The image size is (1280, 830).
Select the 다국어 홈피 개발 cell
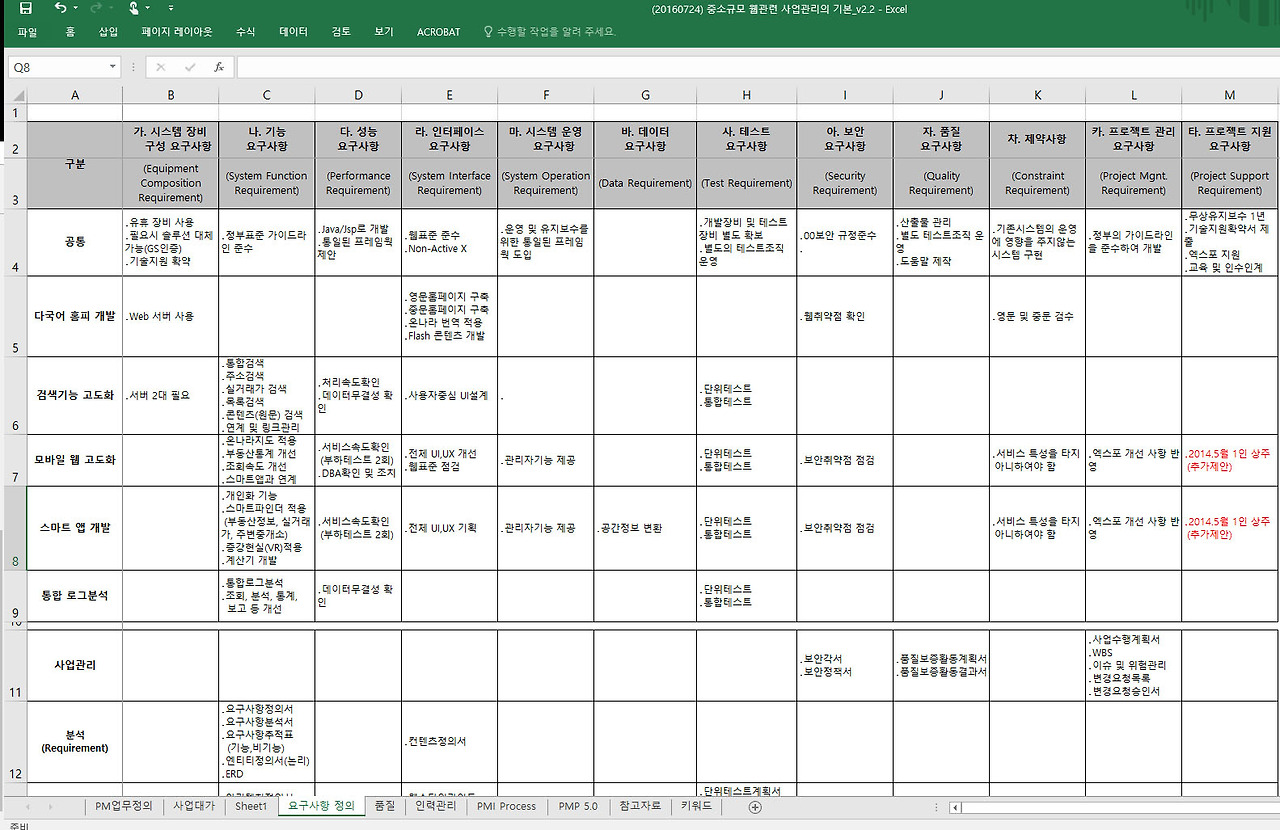pyautogui.click(x=75, y=316)
